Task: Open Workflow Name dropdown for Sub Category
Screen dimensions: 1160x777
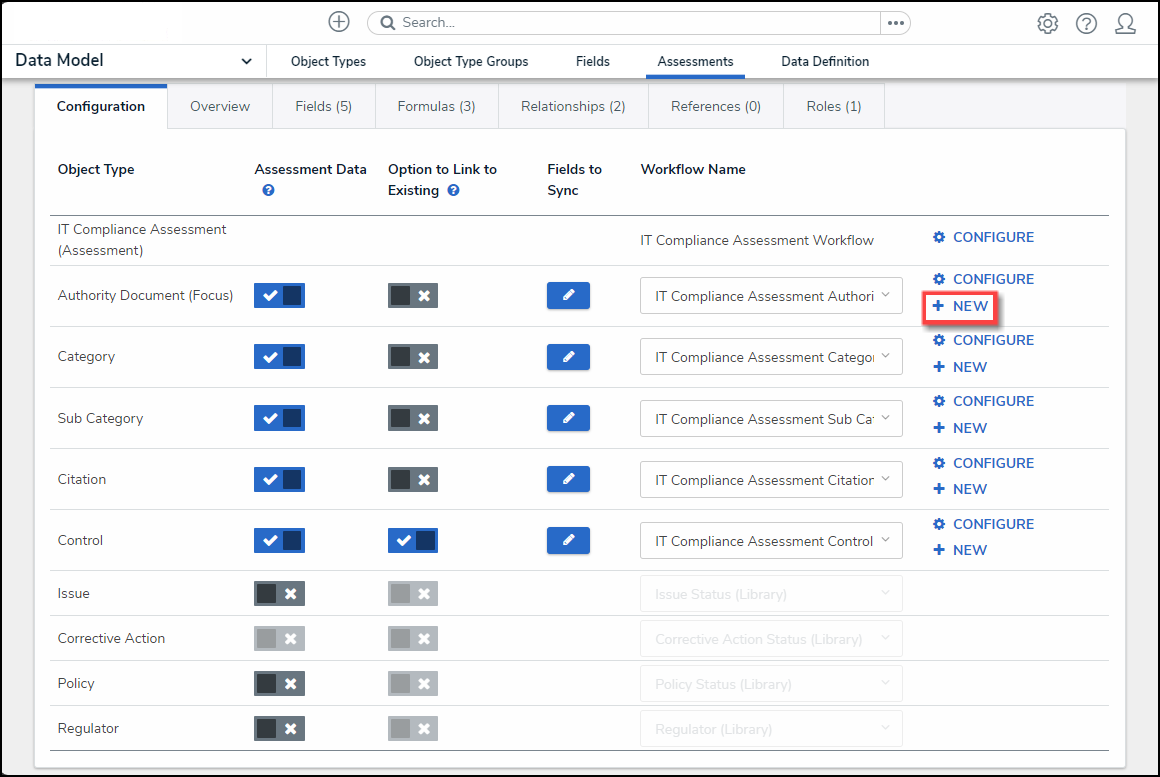Action: (x=771, y=419)
